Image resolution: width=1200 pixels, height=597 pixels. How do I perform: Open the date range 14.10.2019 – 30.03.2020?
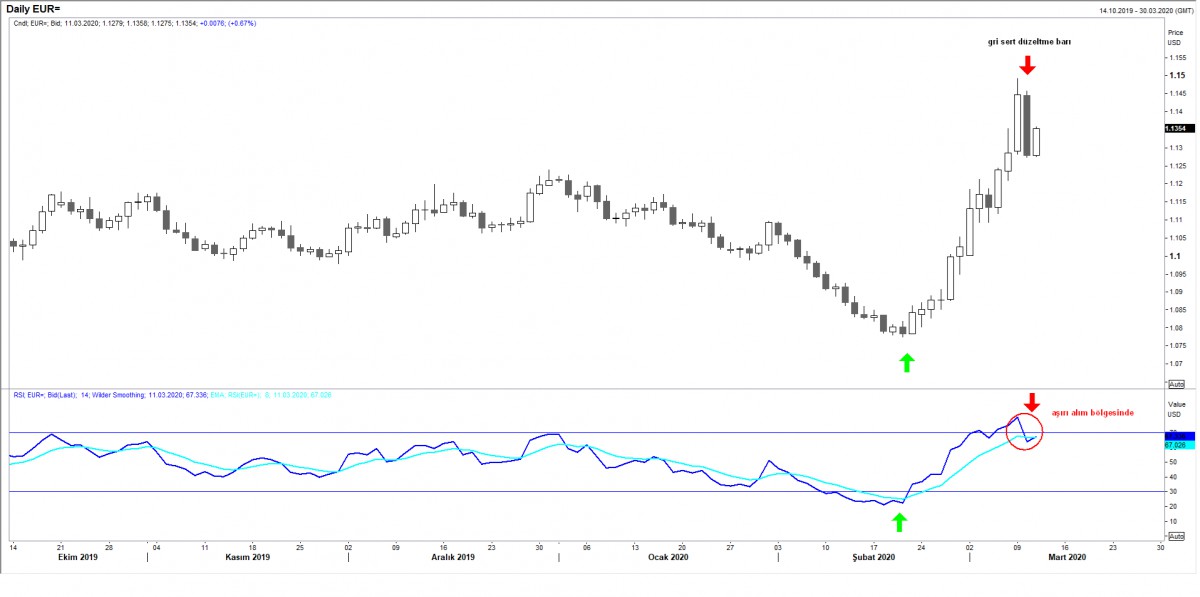click(x=1140, y=10)
